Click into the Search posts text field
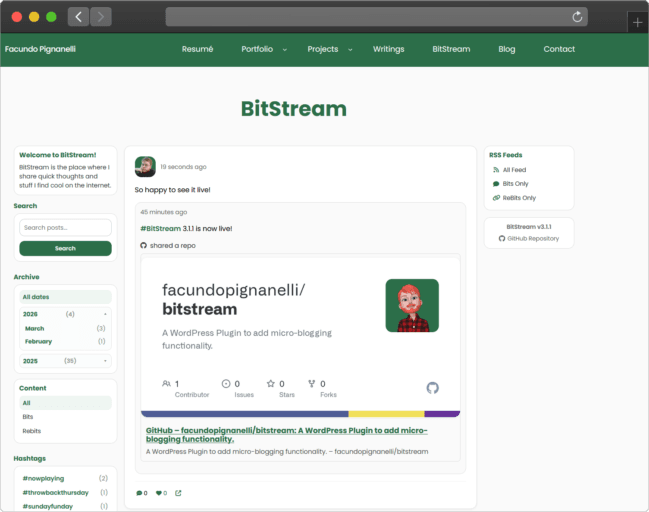Screen dimensions: 649x512 pyautogui.click(x=65, y=228)
